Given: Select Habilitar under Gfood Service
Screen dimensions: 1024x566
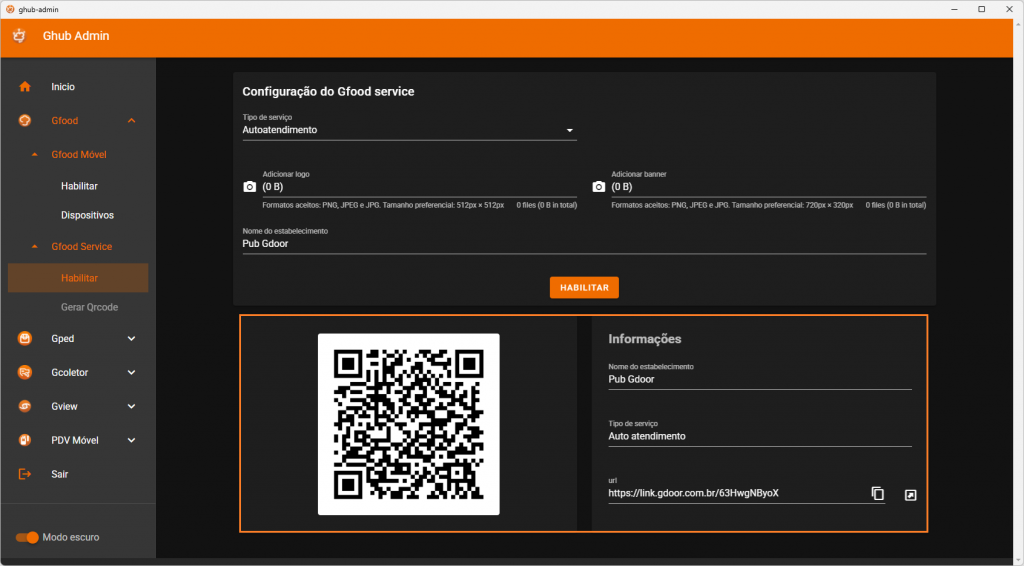Looking at the screenshot, I should (78, 278).
